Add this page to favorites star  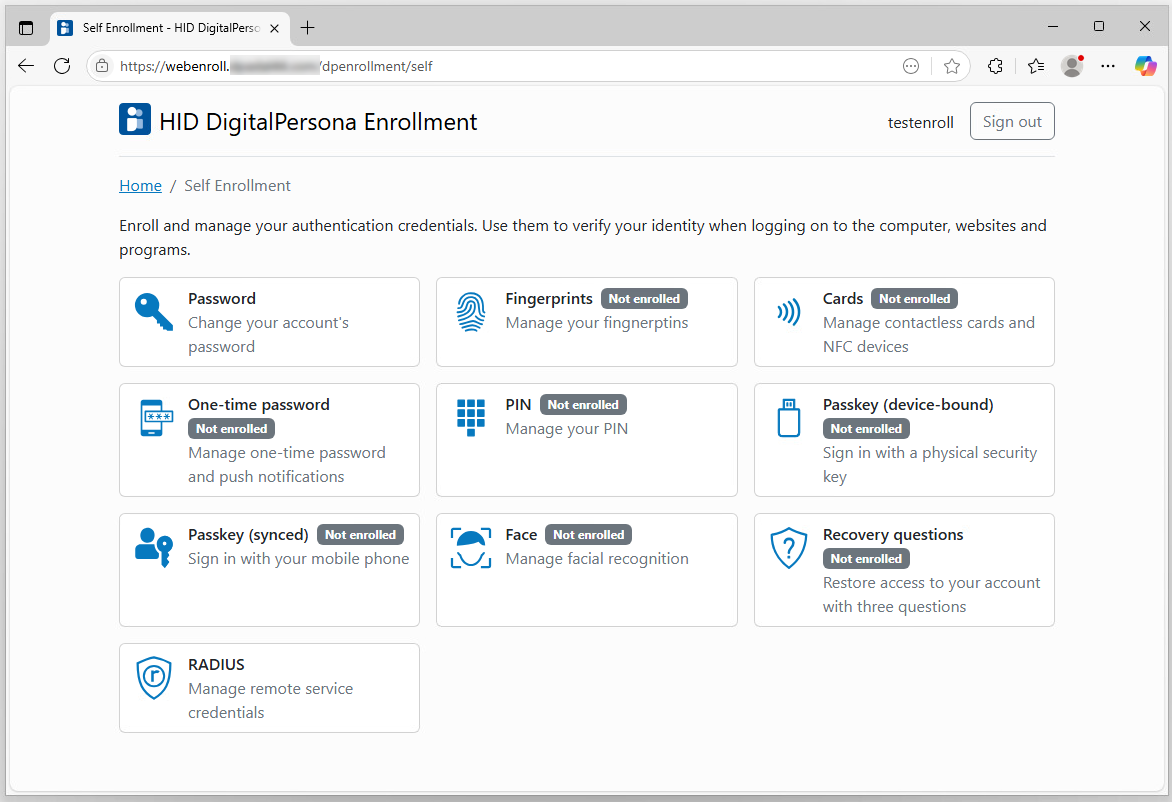coord(951,66)
